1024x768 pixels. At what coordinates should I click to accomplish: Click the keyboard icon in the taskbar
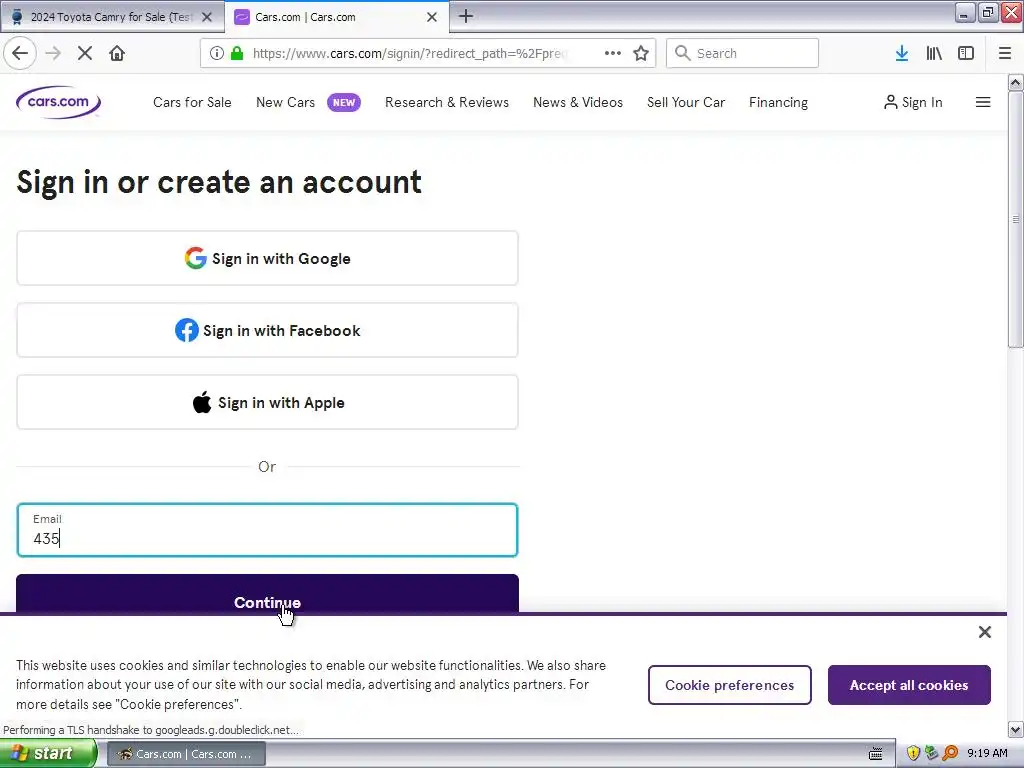pos(876,754)
